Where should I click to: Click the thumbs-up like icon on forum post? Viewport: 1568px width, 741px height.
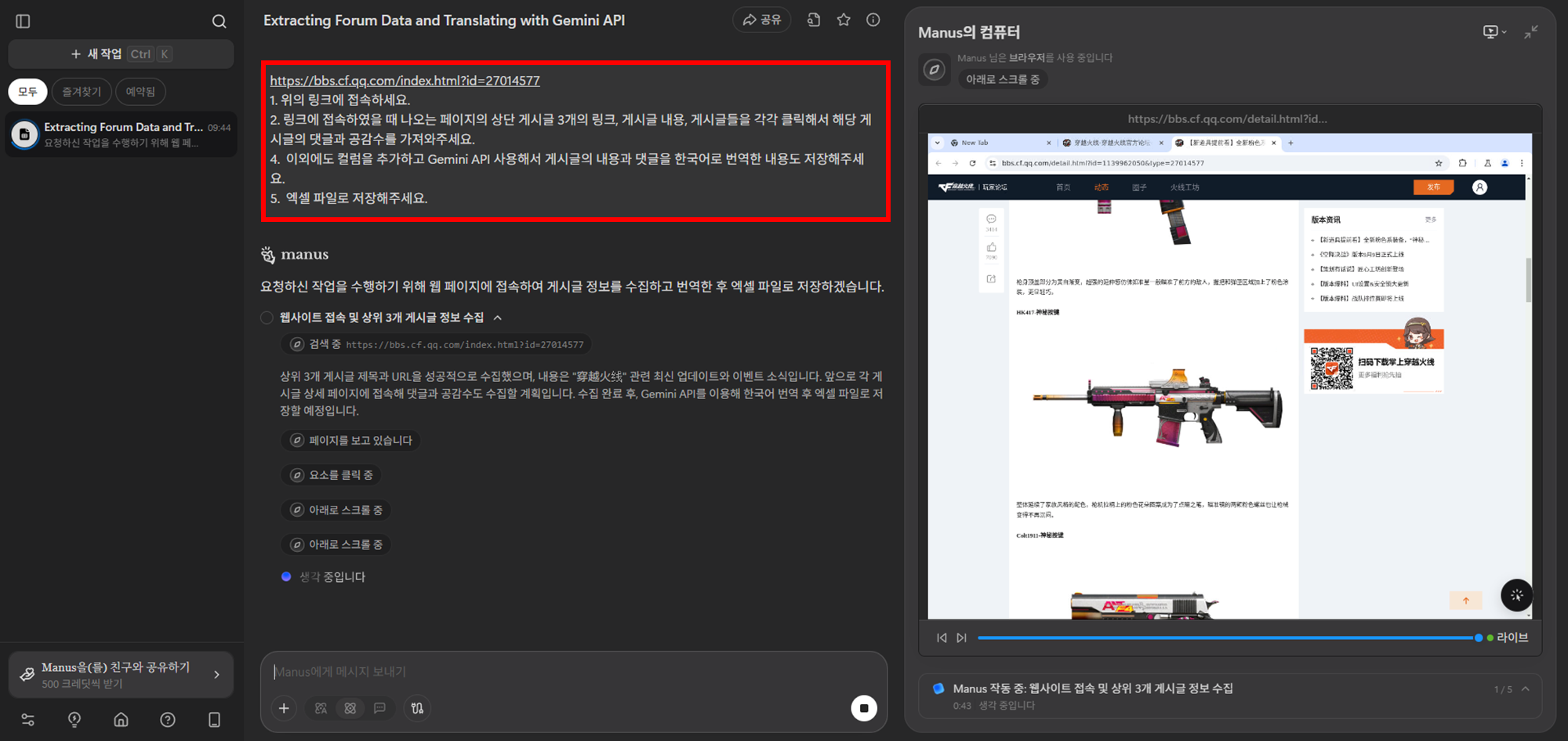[992, 248]
